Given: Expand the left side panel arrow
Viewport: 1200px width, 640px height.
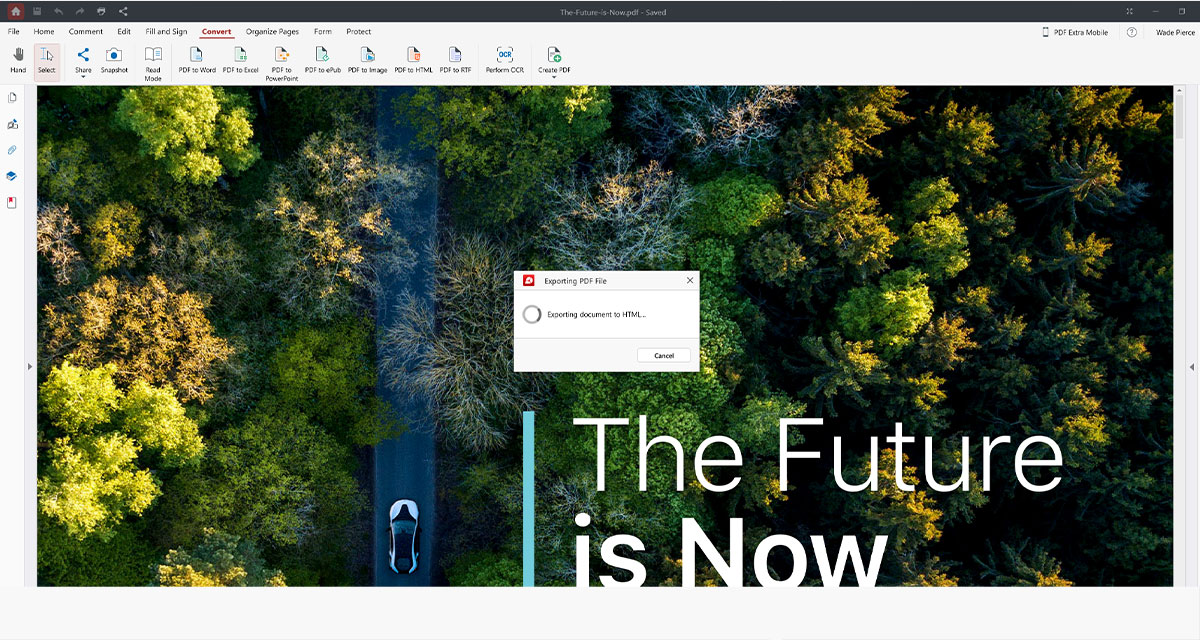Looking at the screenshot, I should pos(29,367).
